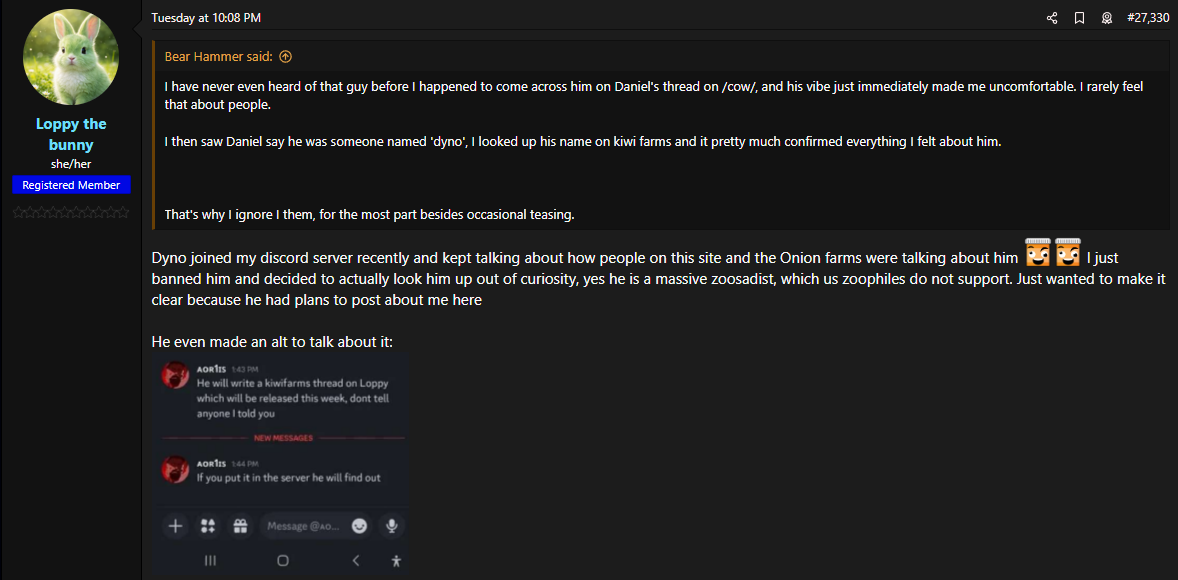Click the share post icon
Screen dimensions: 1178x580
tap(1052, 18)
